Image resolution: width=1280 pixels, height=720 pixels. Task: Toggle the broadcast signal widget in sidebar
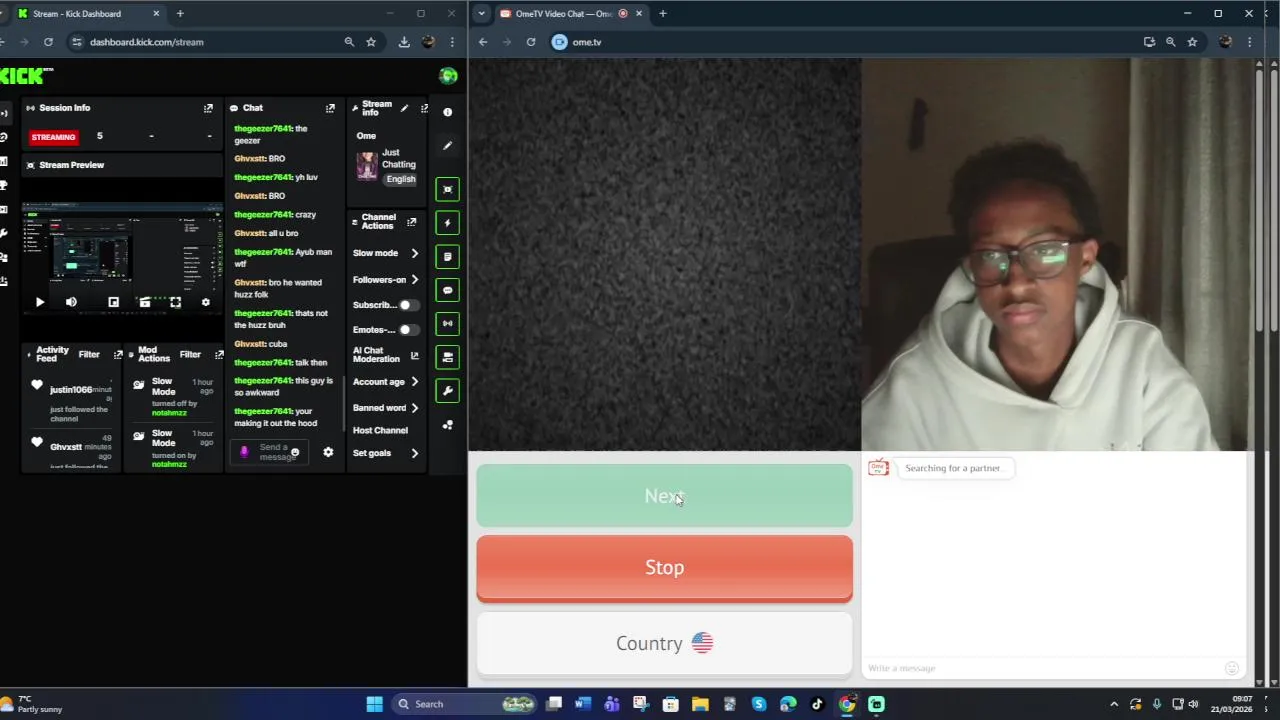448,323
